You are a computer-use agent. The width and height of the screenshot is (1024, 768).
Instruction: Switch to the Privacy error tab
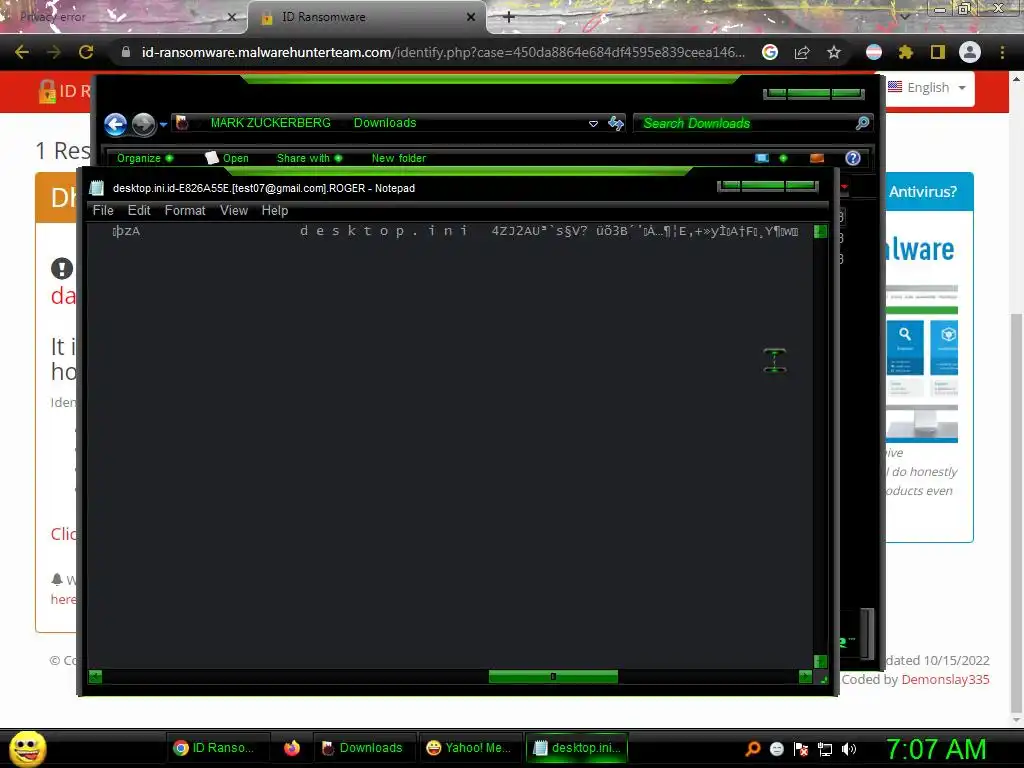point(124,17)
